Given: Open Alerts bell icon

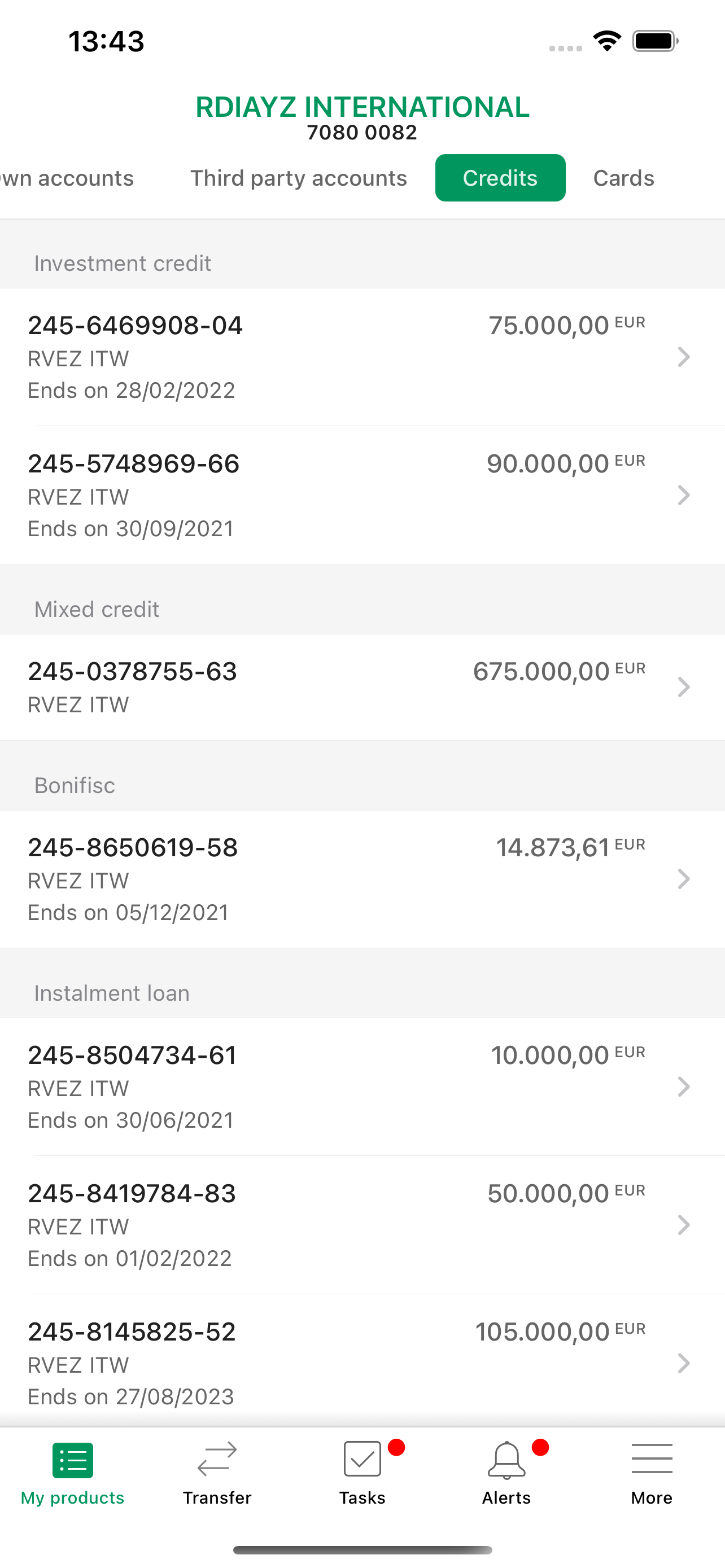Looking at the screenshot, I should click(x=506, y=1459).
